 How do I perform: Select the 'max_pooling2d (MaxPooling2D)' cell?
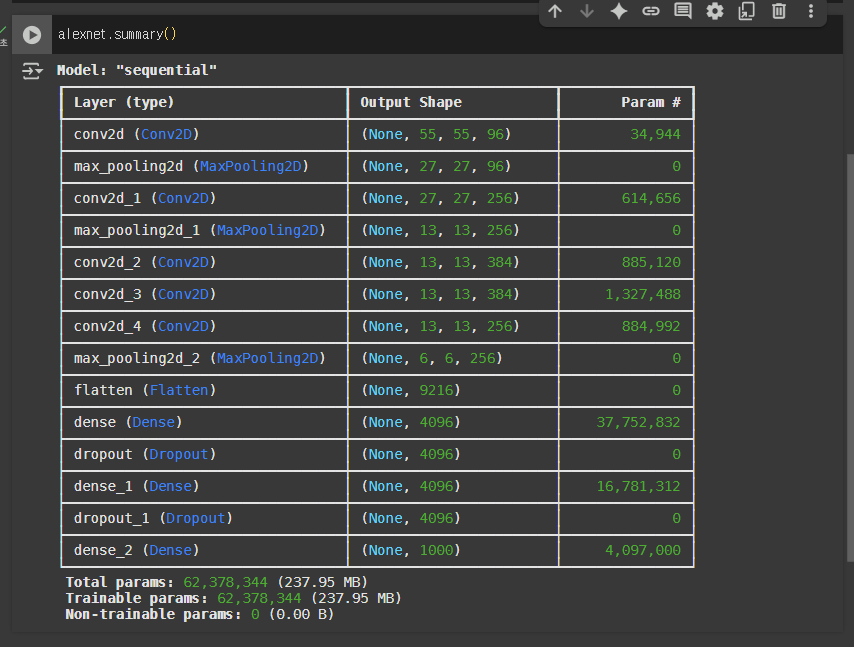click(x=191, y=167)
